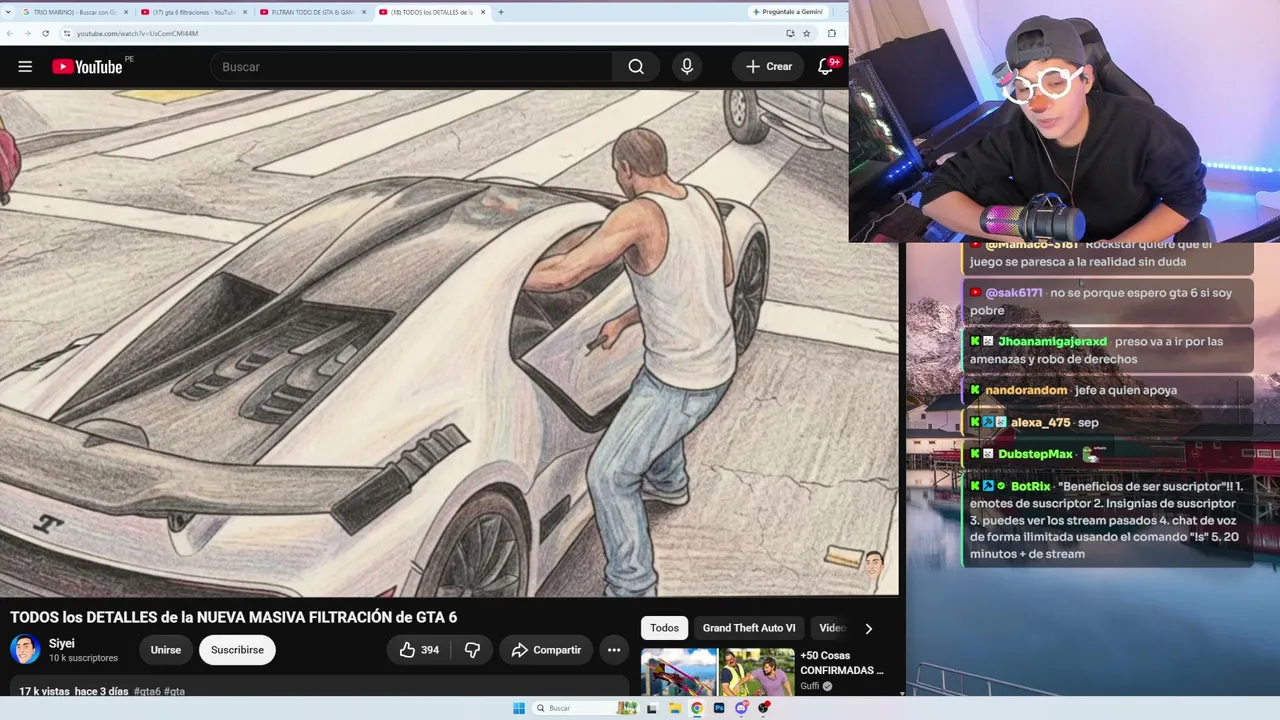Focus the YouTube Buscar search field
This screenshot has width=1280, height=720.
[x=412, y=67]
